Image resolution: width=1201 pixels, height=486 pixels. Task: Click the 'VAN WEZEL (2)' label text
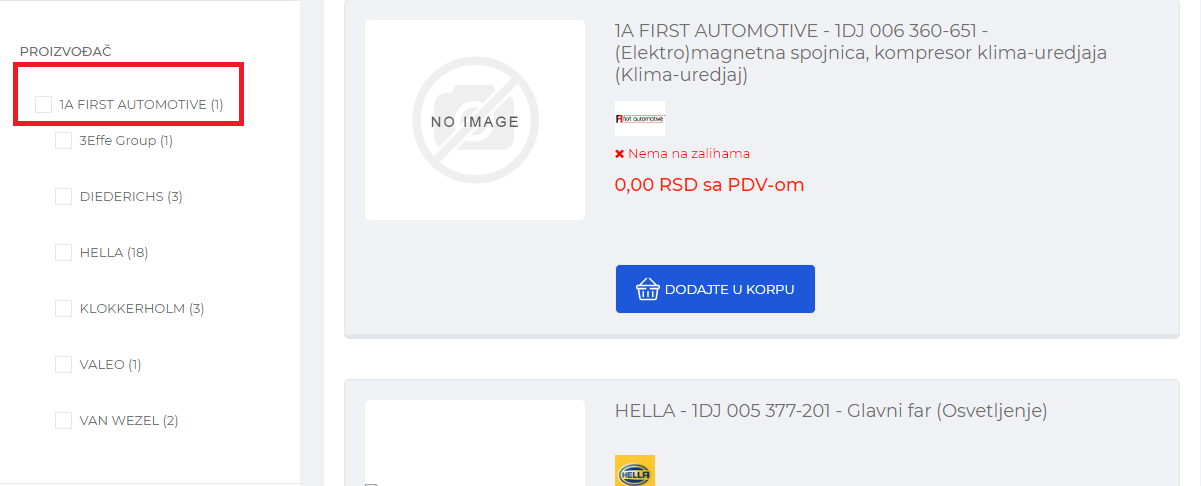pos(129,421)
